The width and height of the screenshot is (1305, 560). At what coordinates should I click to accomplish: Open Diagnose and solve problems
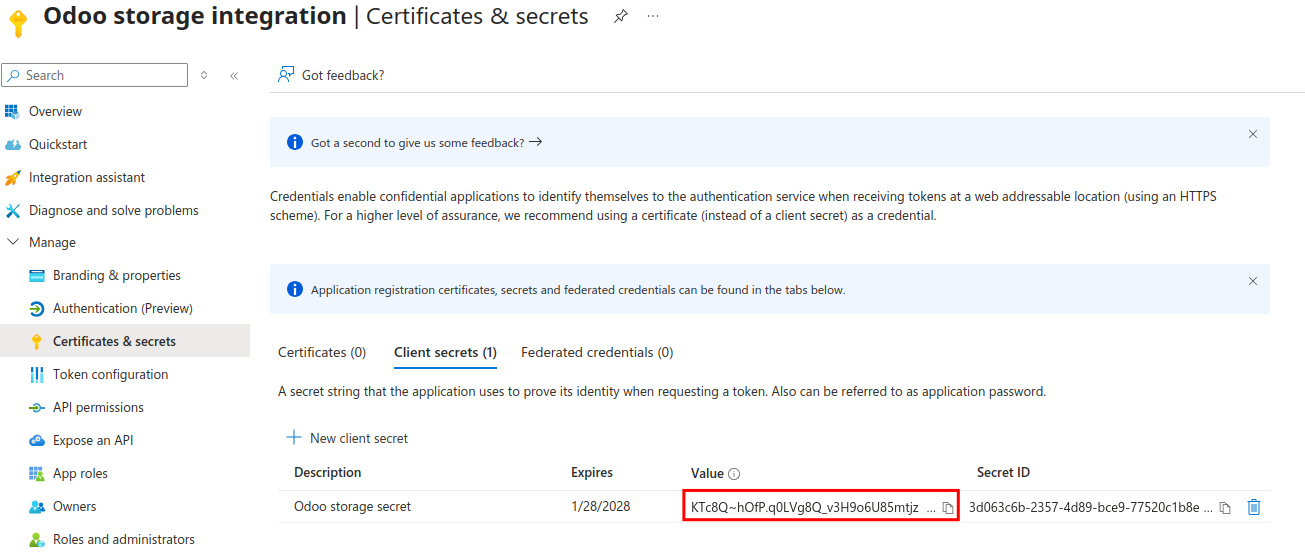(114, 210)
